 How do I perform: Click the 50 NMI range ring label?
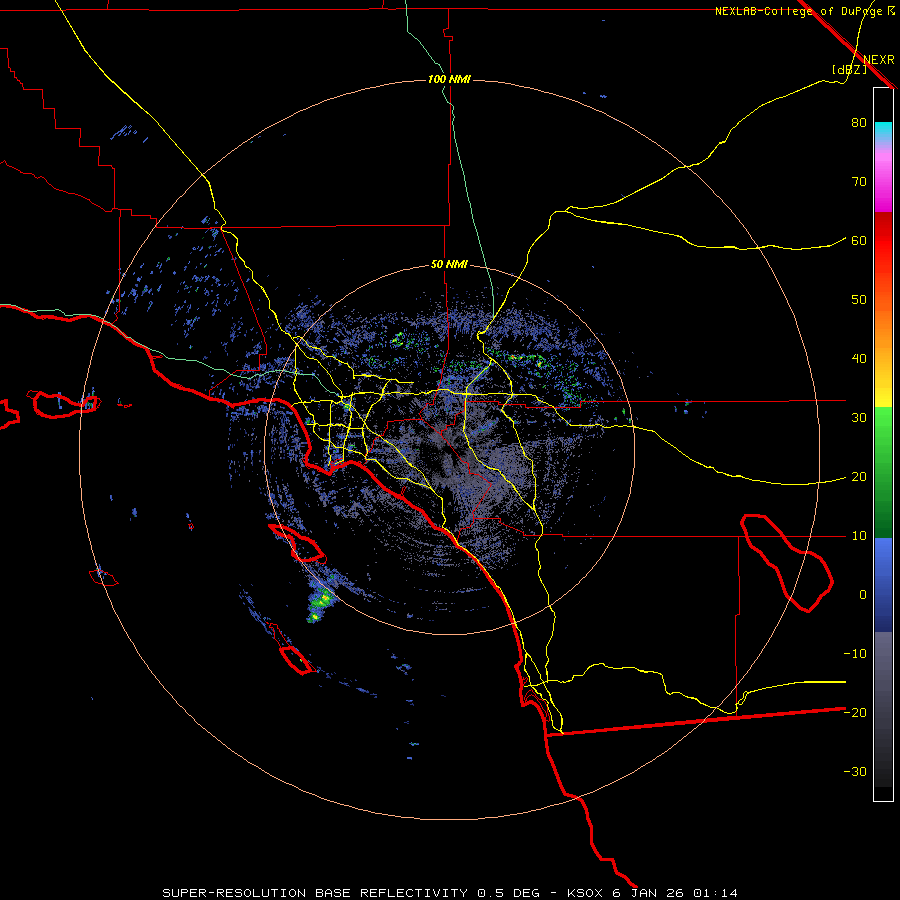coord(449,265)
